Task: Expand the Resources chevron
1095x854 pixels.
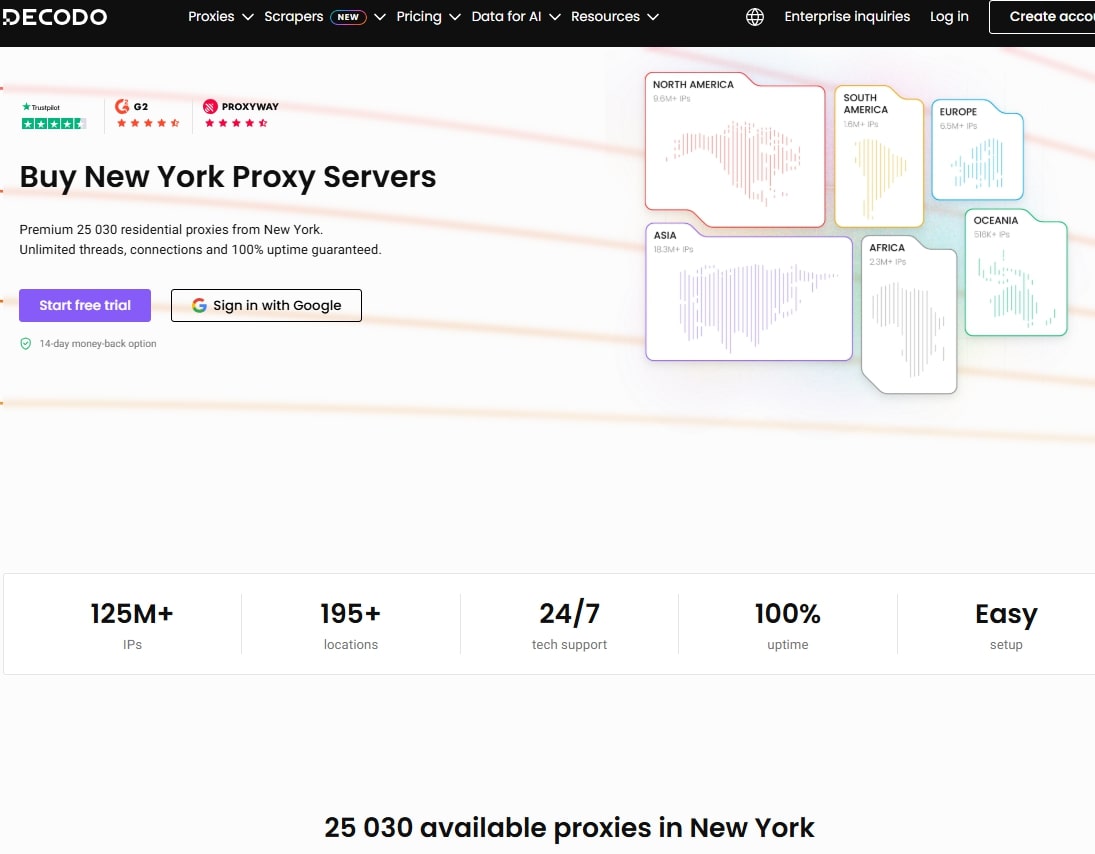Action: [x=653, y=17]
